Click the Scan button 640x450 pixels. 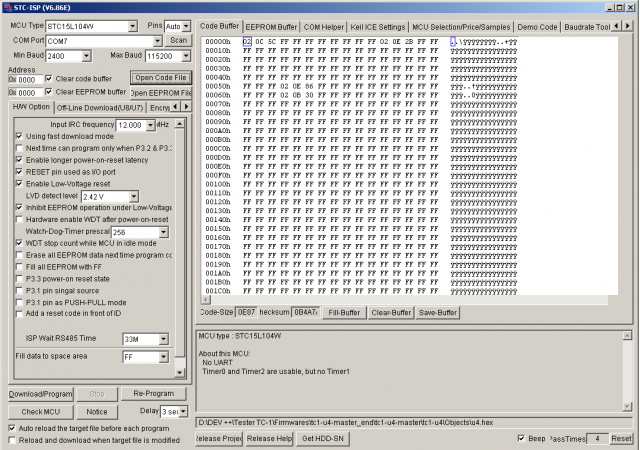tap(178, 40)
